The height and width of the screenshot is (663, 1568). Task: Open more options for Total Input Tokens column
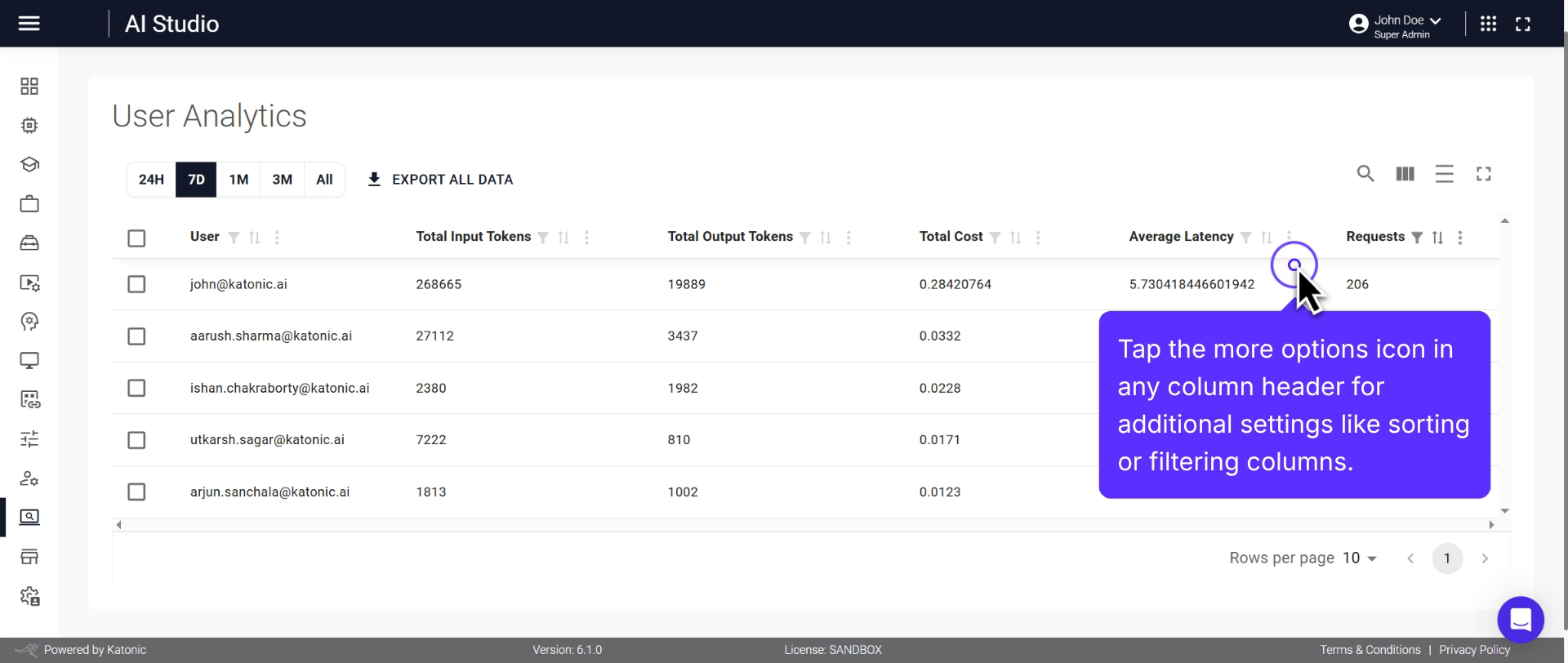pos(586,238)
